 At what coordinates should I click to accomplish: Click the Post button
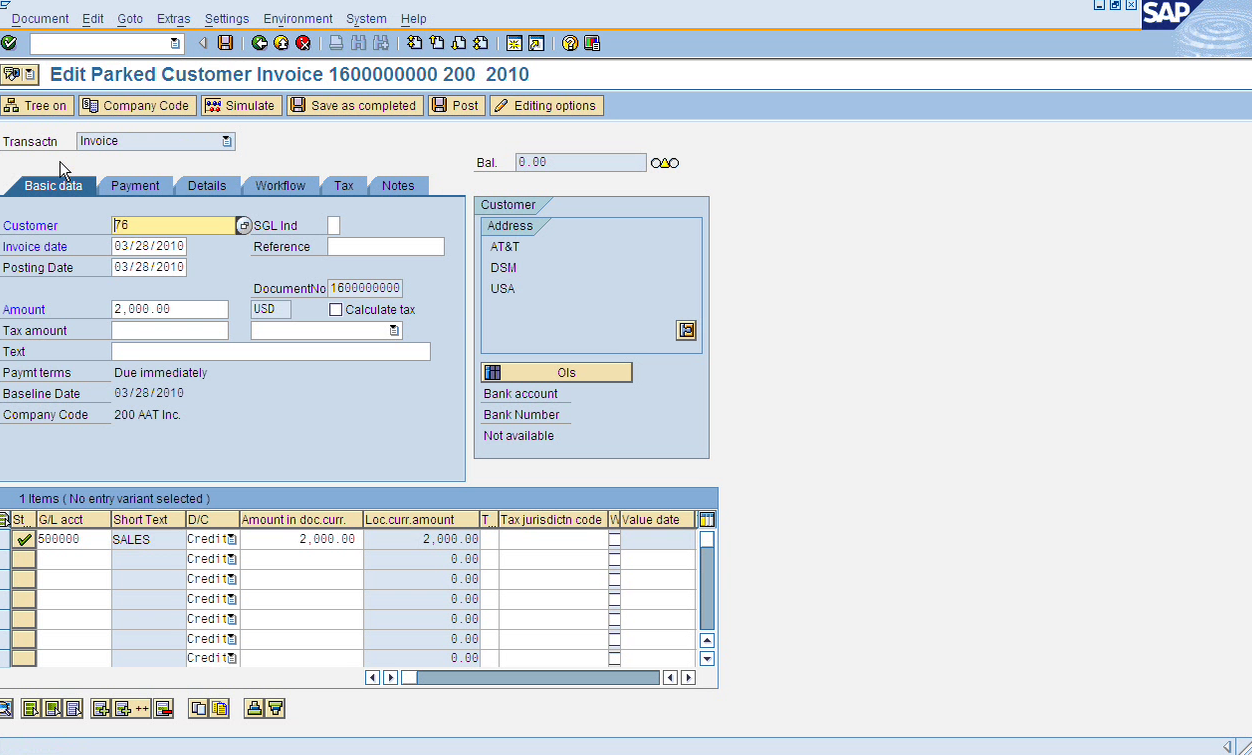[456, 106]
